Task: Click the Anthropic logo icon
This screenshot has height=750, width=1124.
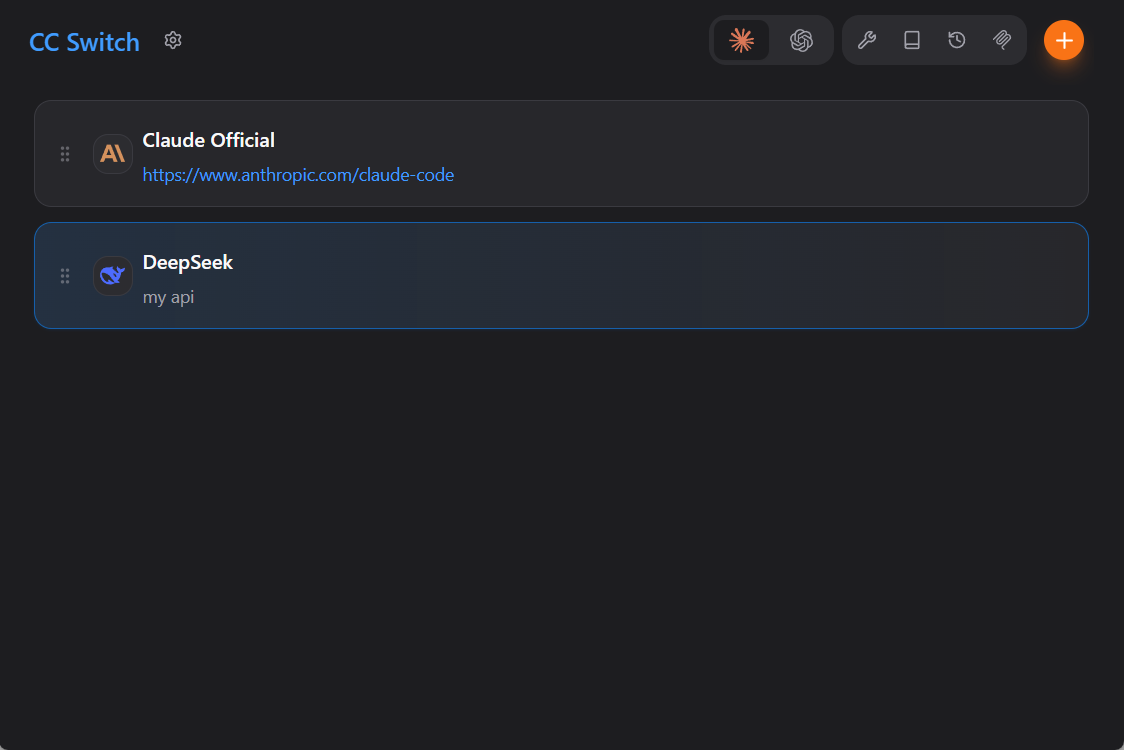Action: click(x=113, y=153)
